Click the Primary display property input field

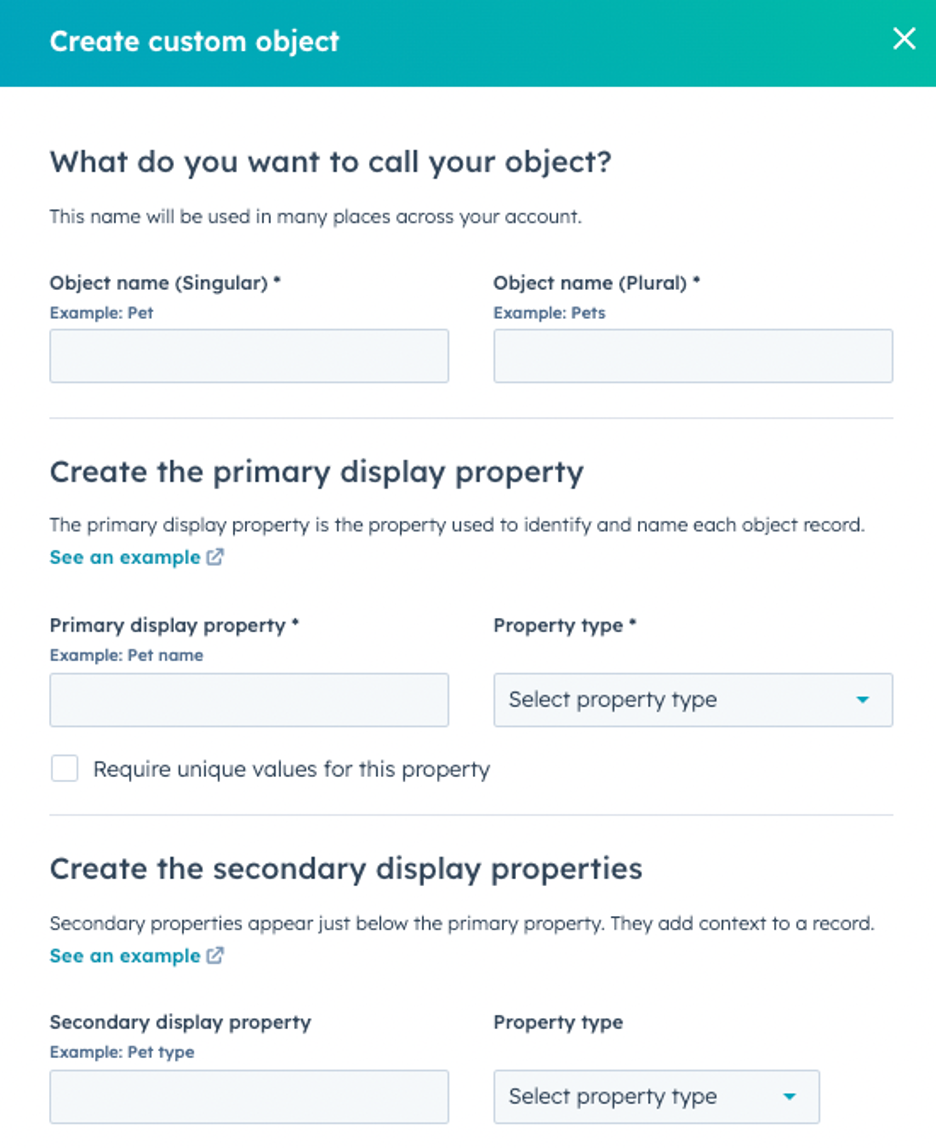(248, 700)
